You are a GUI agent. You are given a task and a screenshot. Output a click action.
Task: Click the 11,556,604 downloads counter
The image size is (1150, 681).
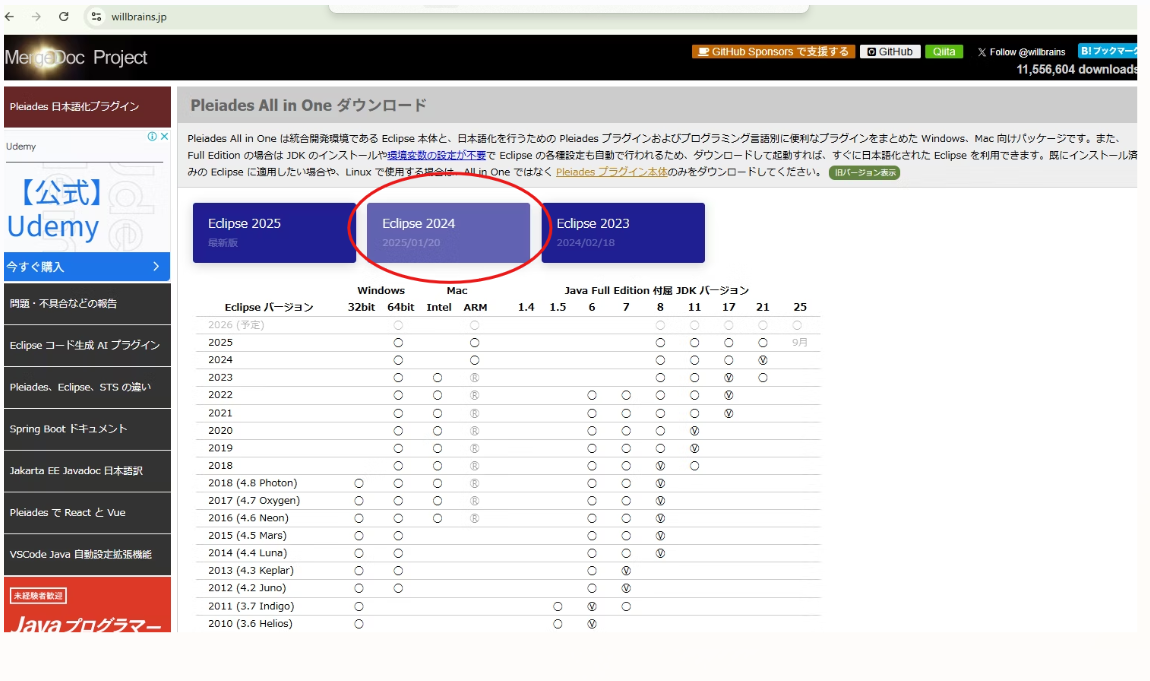pos(1076,70)
